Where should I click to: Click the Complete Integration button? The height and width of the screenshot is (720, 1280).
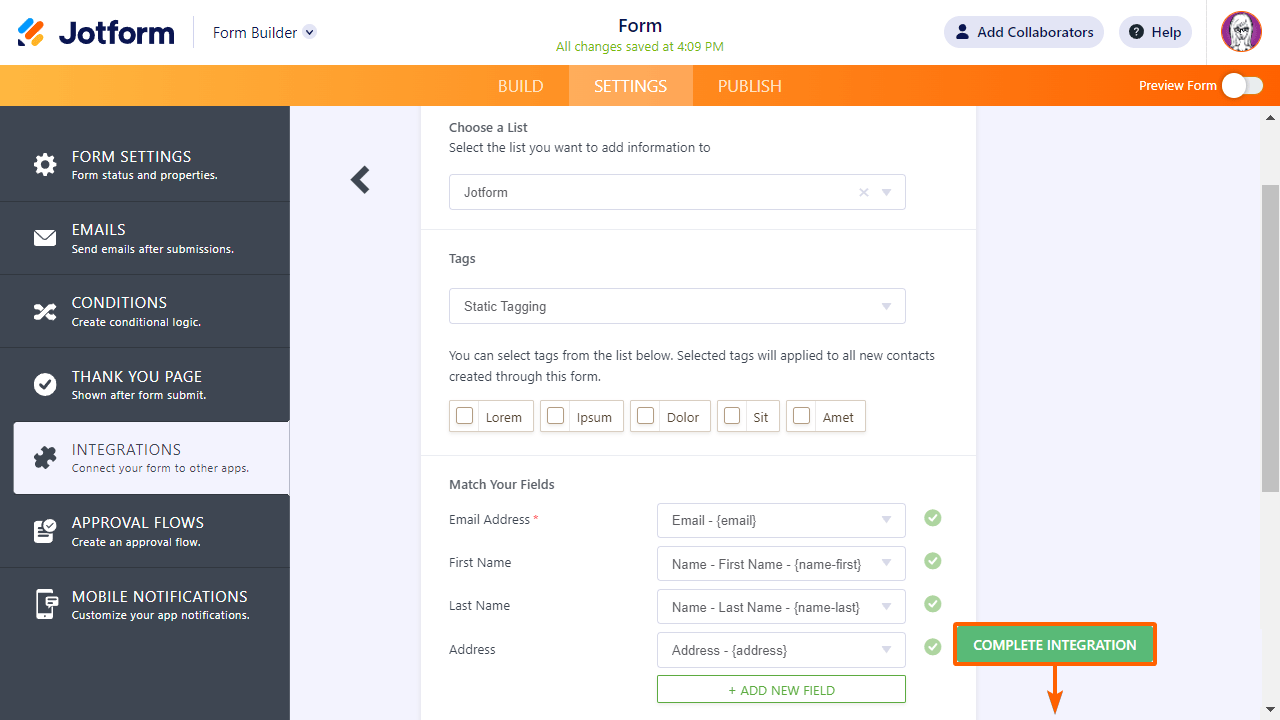tap(1055, 645)
